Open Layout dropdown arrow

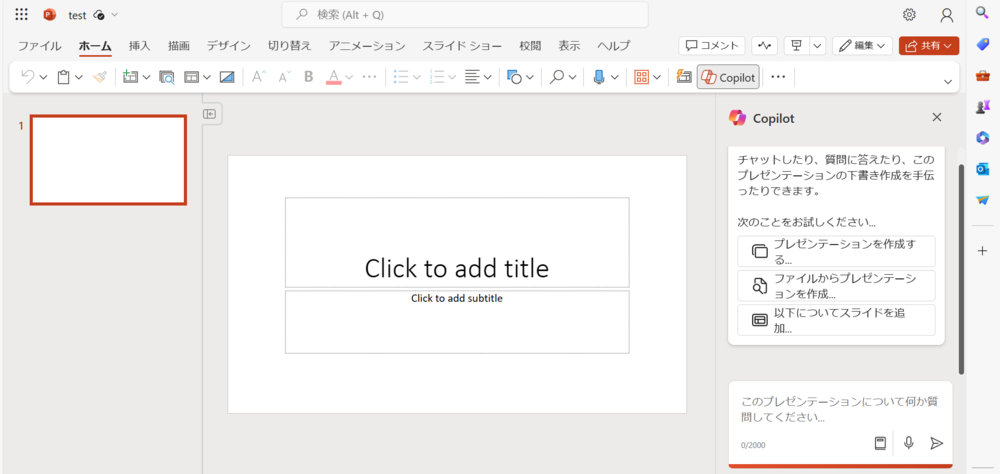[208, 78]
